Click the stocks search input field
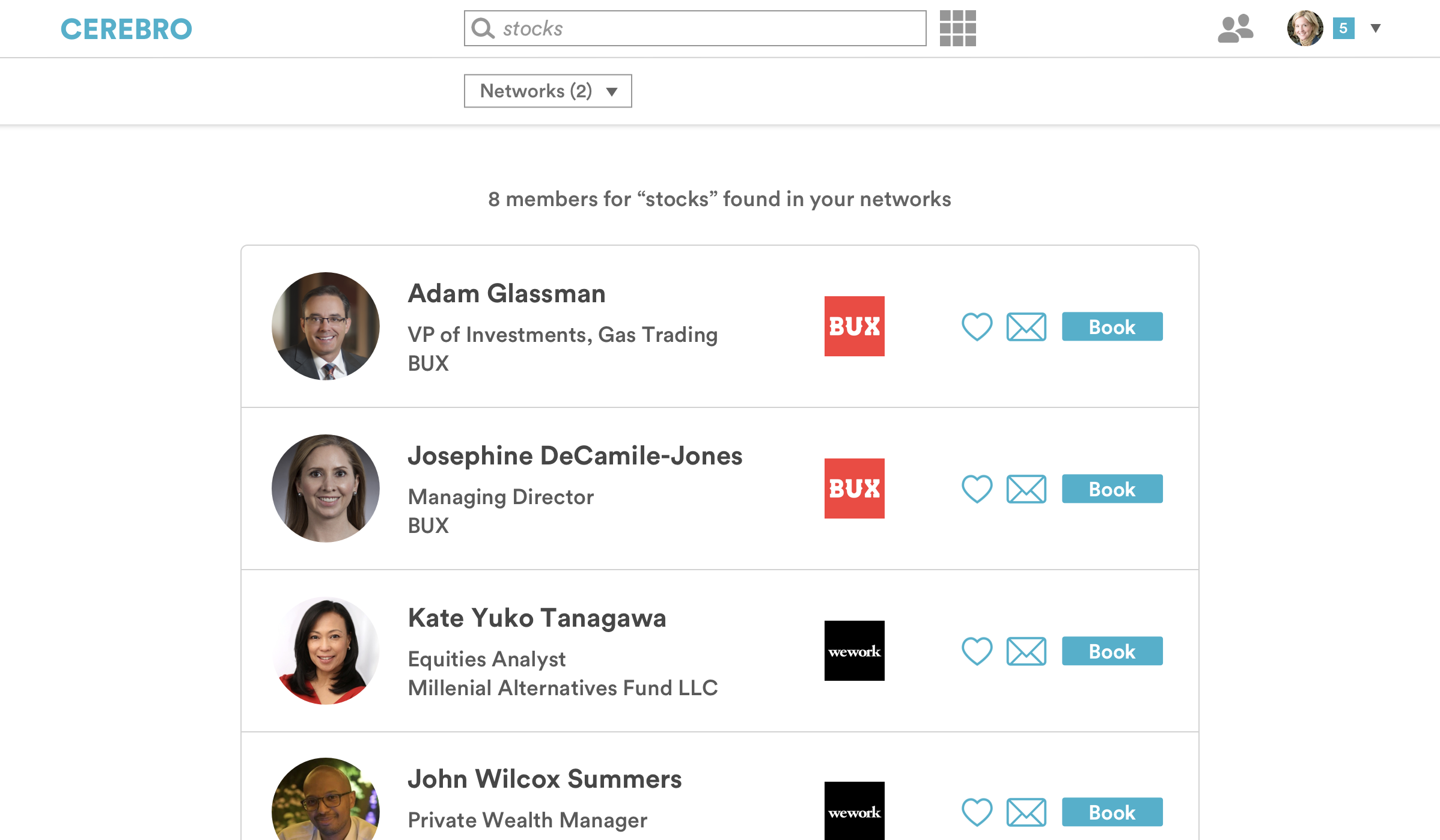 709,28
